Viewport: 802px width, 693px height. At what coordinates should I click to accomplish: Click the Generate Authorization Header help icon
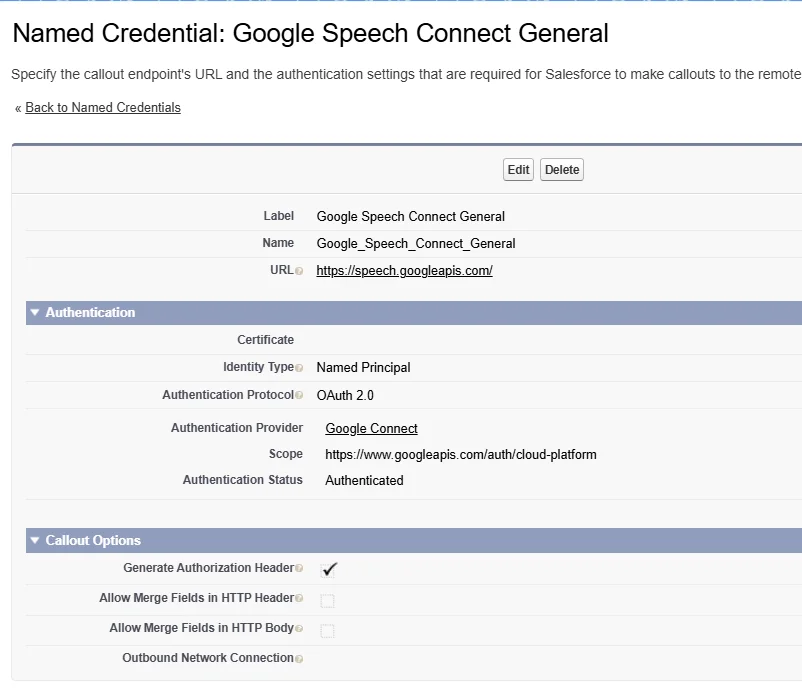[299, 569]
